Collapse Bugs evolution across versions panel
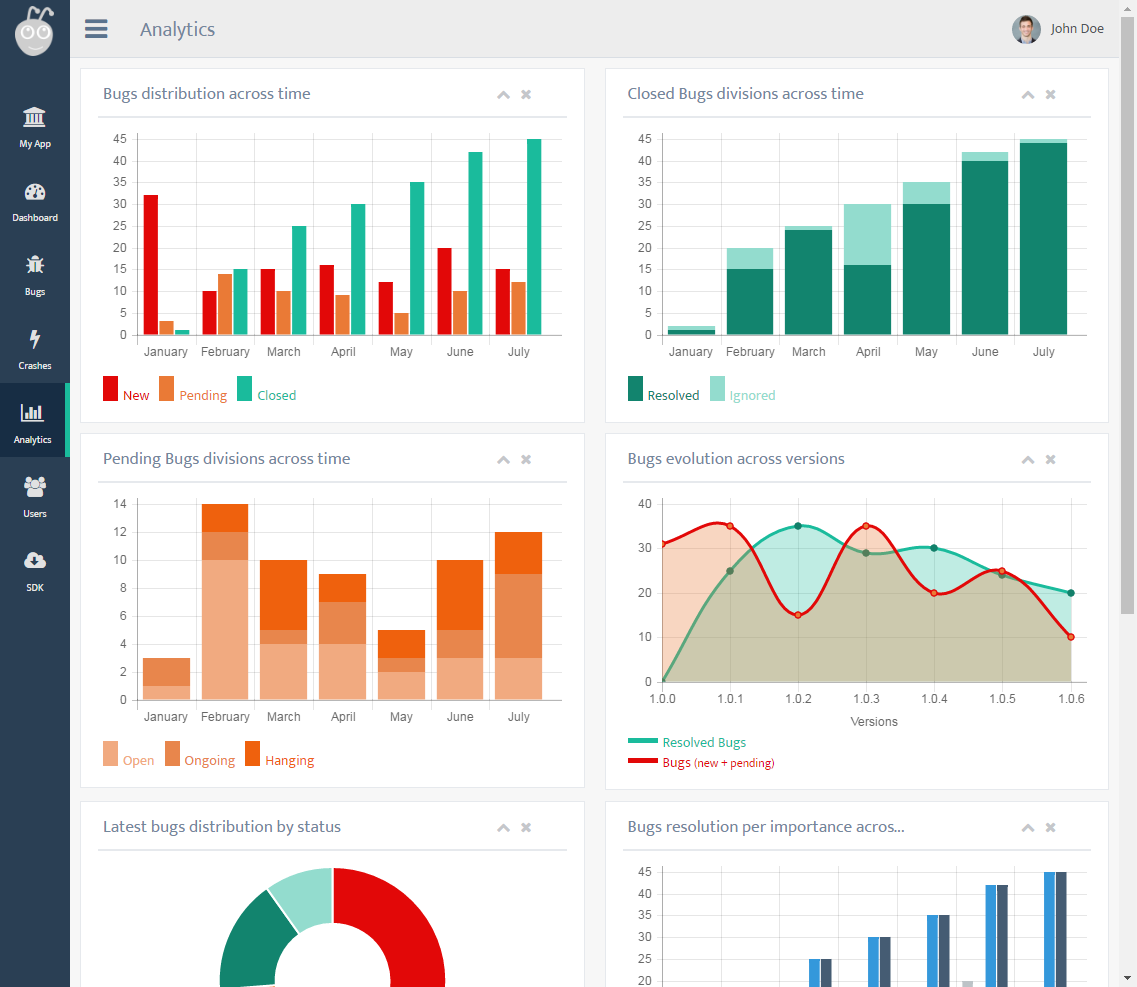 [1028, 460]
